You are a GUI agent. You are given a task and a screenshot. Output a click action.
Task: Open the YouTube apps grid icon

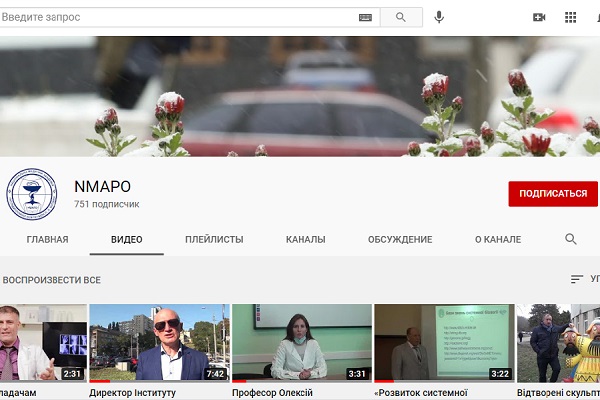570,17
